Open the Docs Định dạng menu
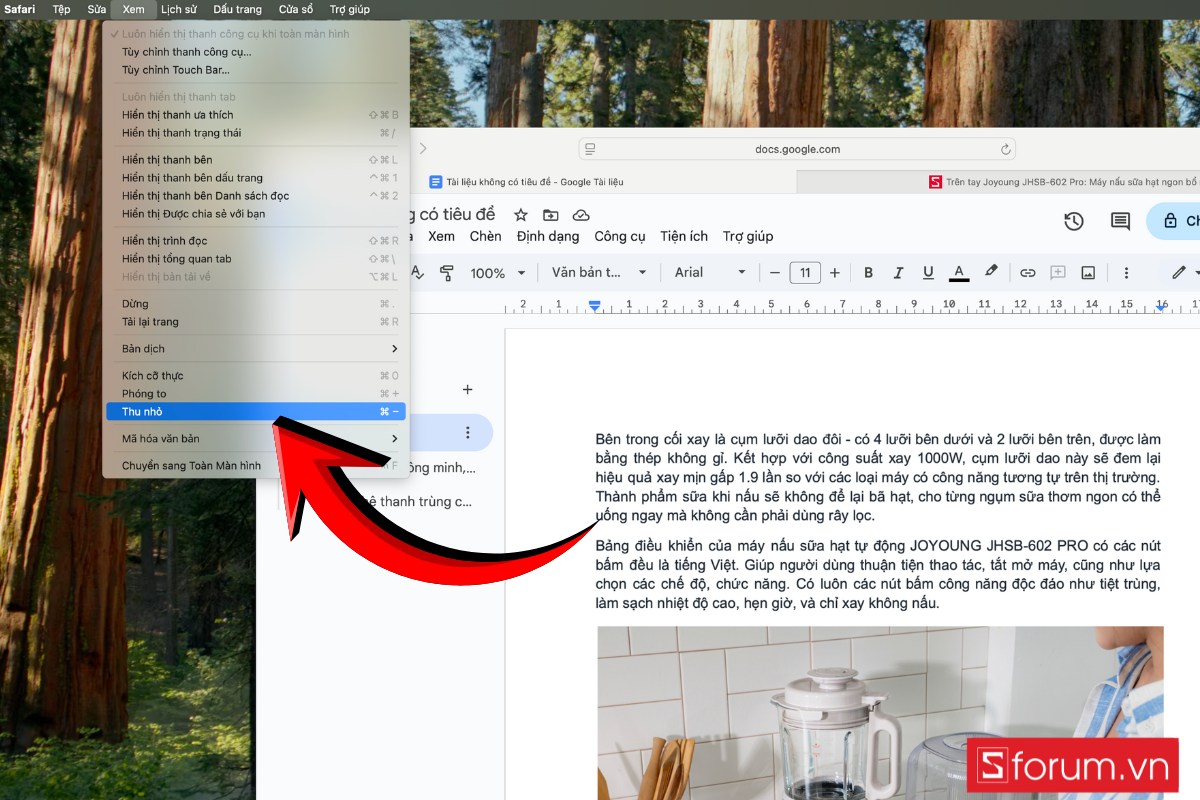This screenshot has height=800, width=1200. point(548,236)
